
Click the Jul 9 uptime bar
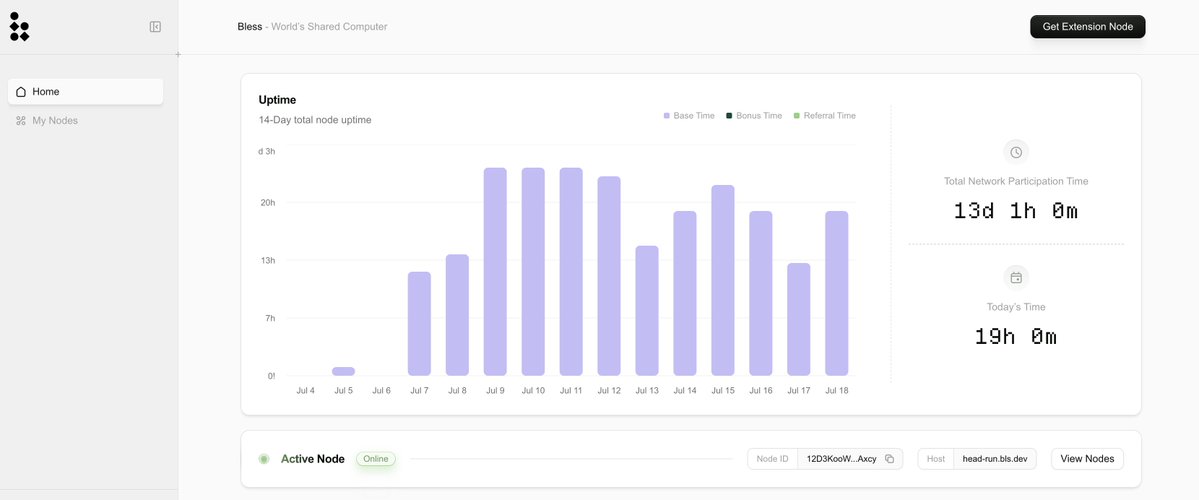point(495,271)
